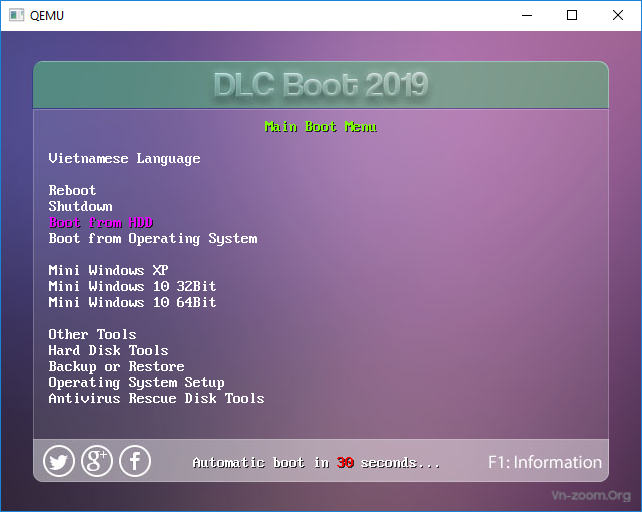
Task: Select the highlighted Boot from HDD entry
Action: 100,222
